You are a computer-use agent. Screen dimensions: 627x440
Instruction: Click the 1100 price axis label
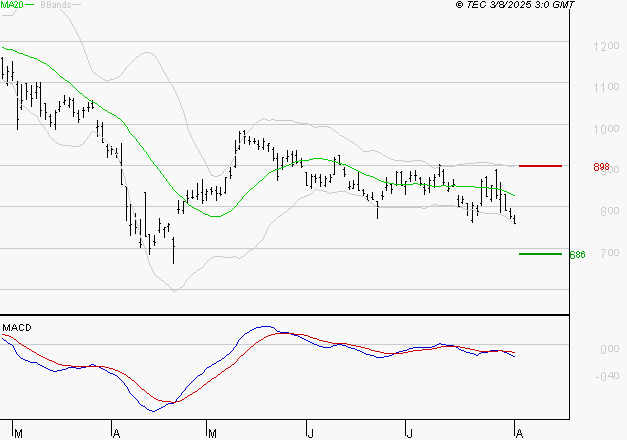tap(606, 87)
